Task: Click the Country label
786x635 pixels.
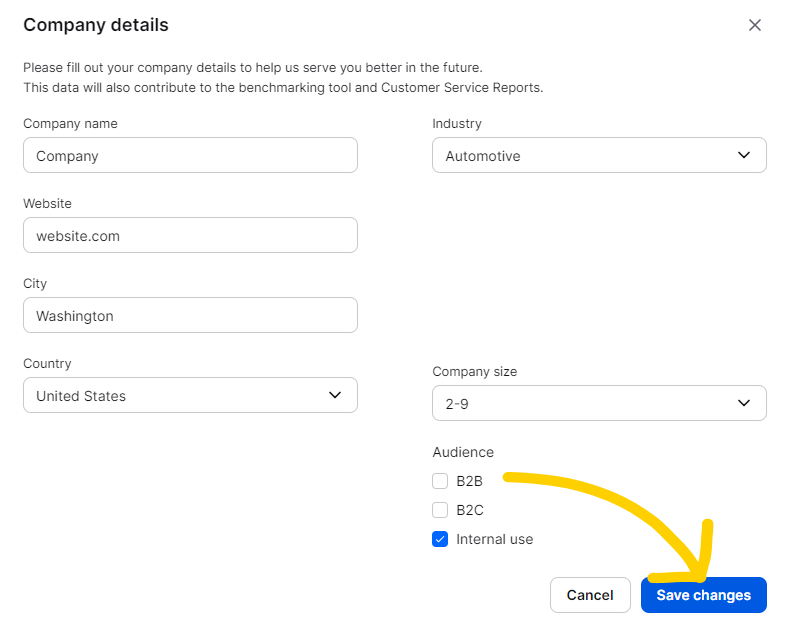Action: point(47,363)
